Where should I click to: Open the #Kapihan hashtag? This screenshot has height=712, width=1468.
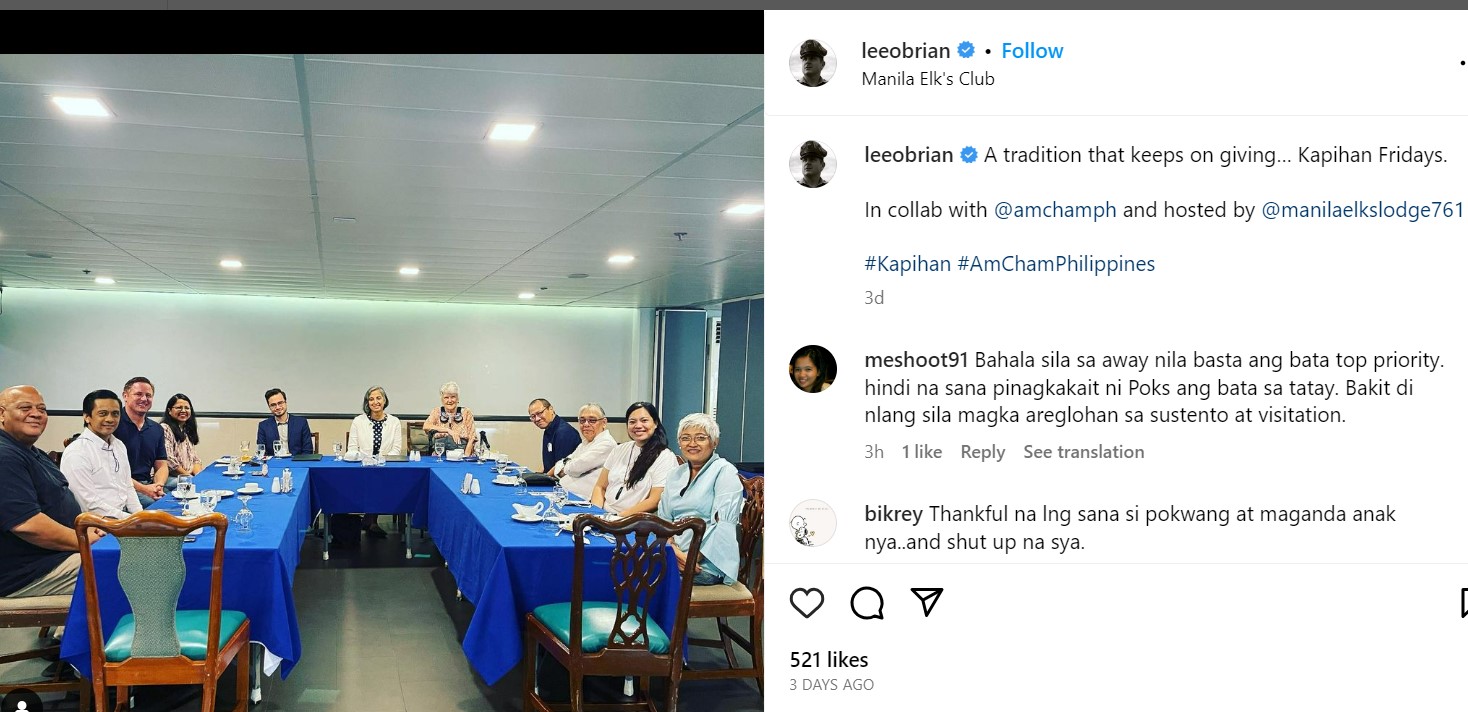click(x=907, y=264)
